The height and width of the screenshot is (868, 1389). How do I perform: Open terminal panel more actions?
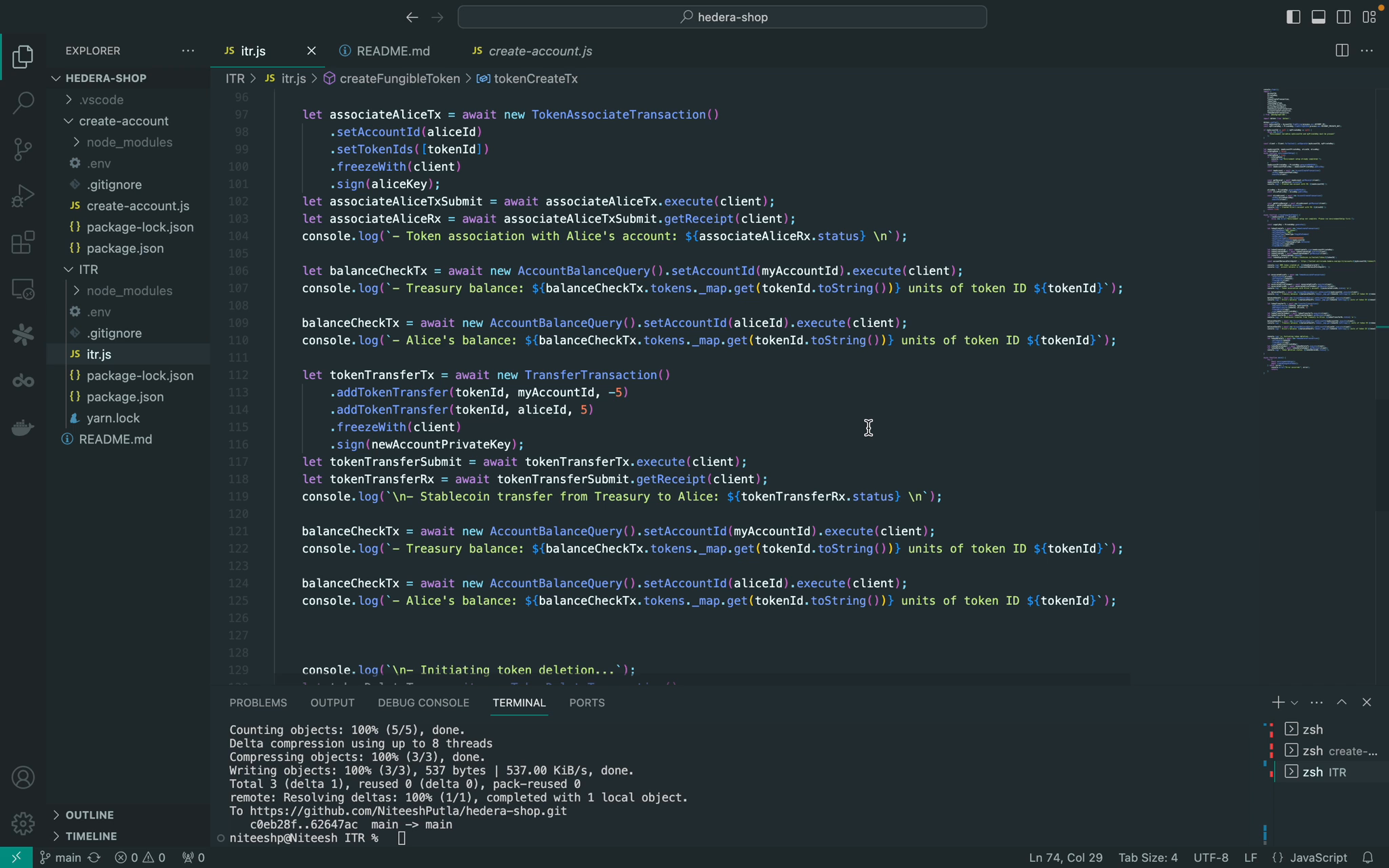coord(1316,703)
